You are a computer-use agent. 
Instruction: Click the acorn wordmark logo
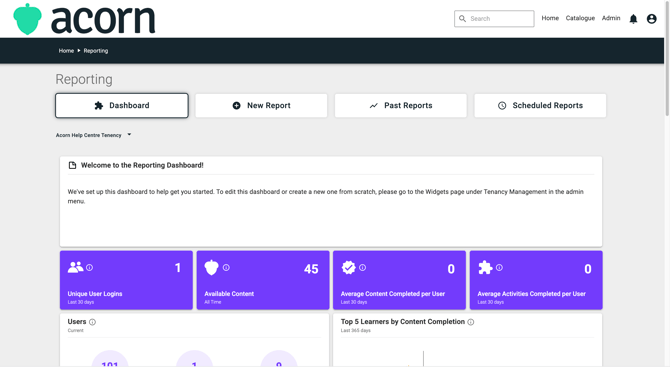103,20
